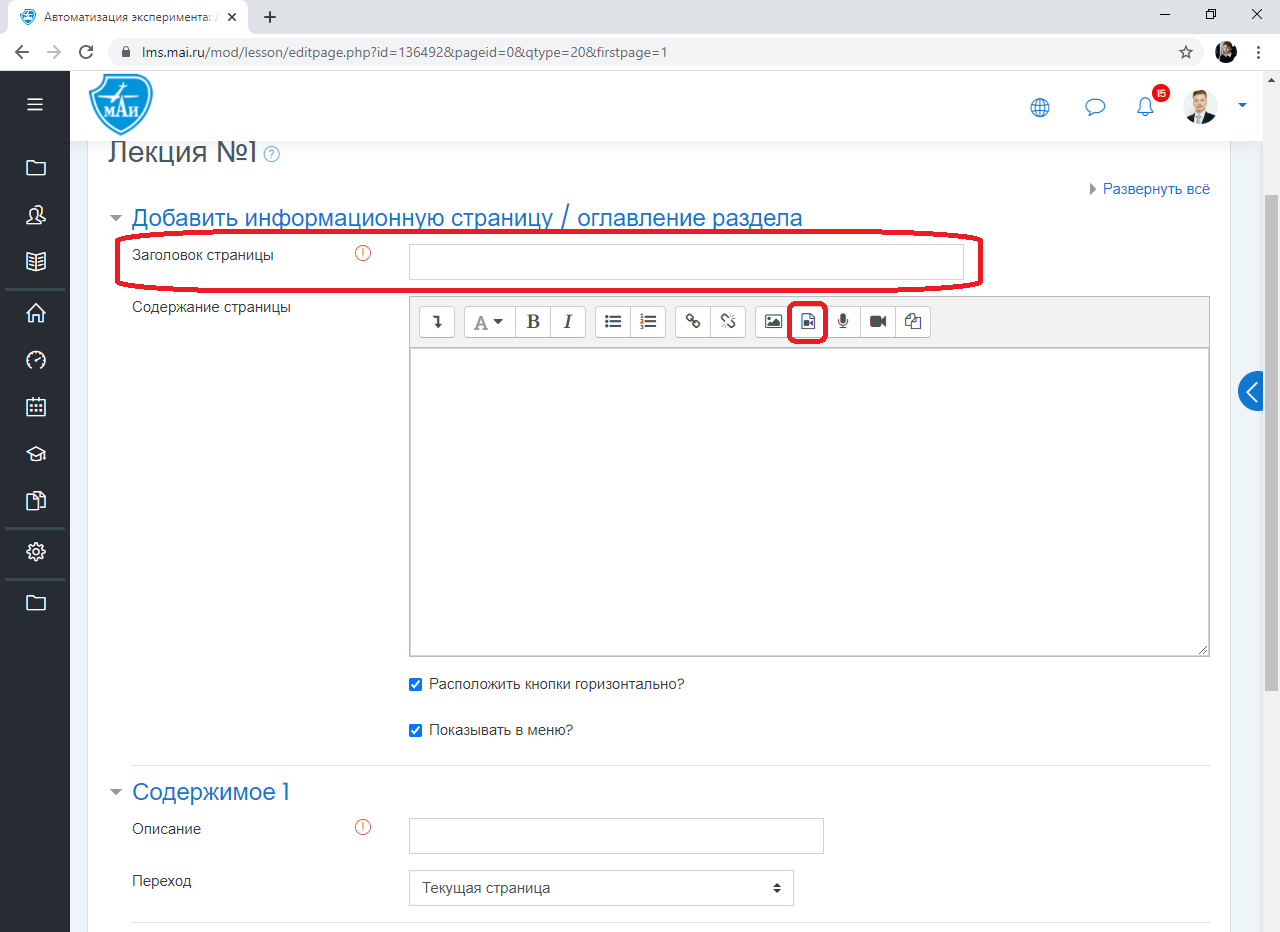Click the unlink icon in editor

728,321
